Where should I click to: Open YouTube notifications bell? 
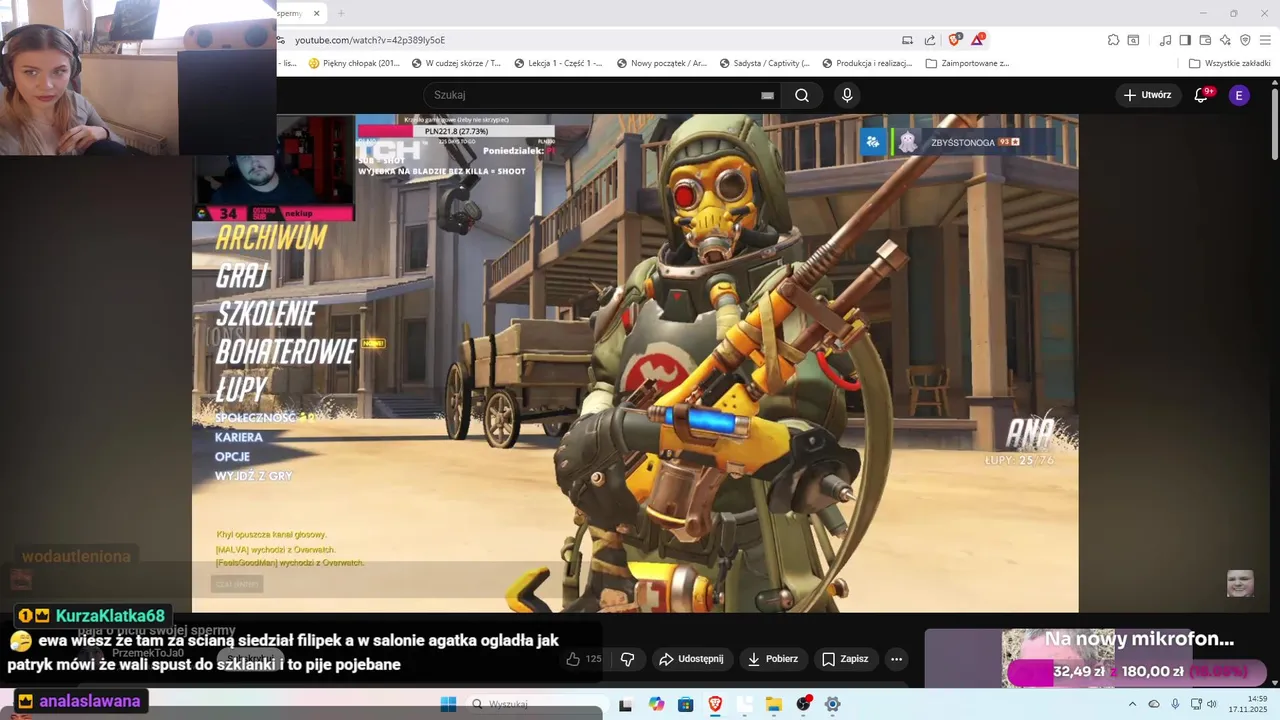pos(1202,95)
